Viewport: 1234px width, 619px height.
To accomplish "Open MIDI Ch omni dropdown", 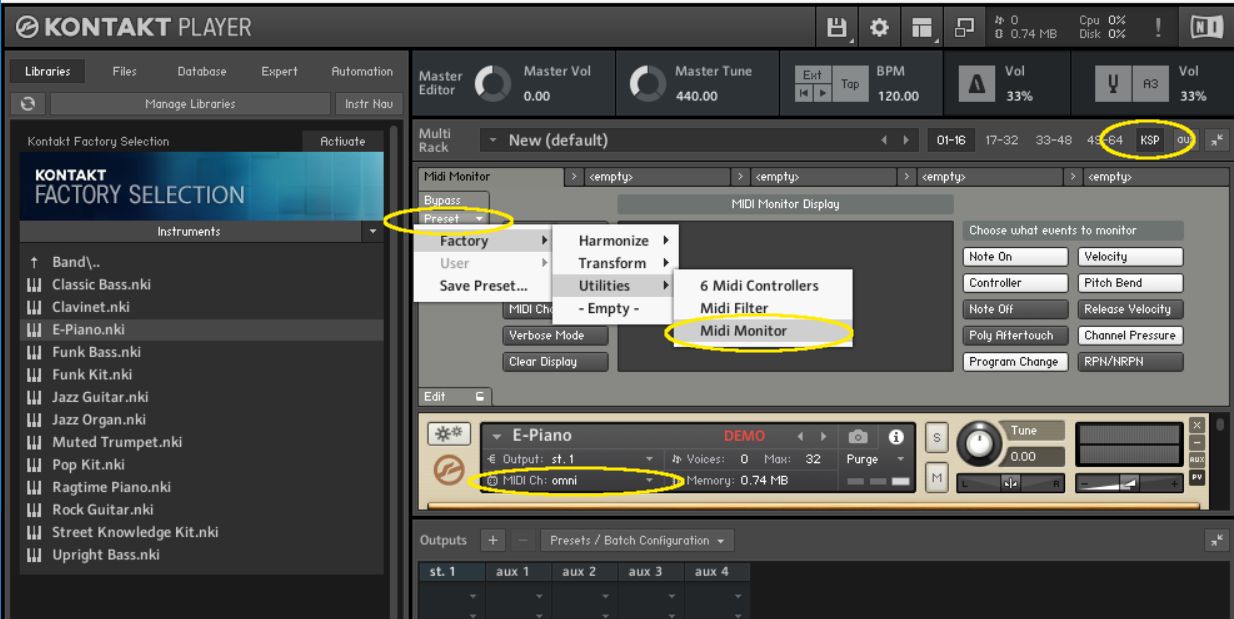I will coord(570,481).
